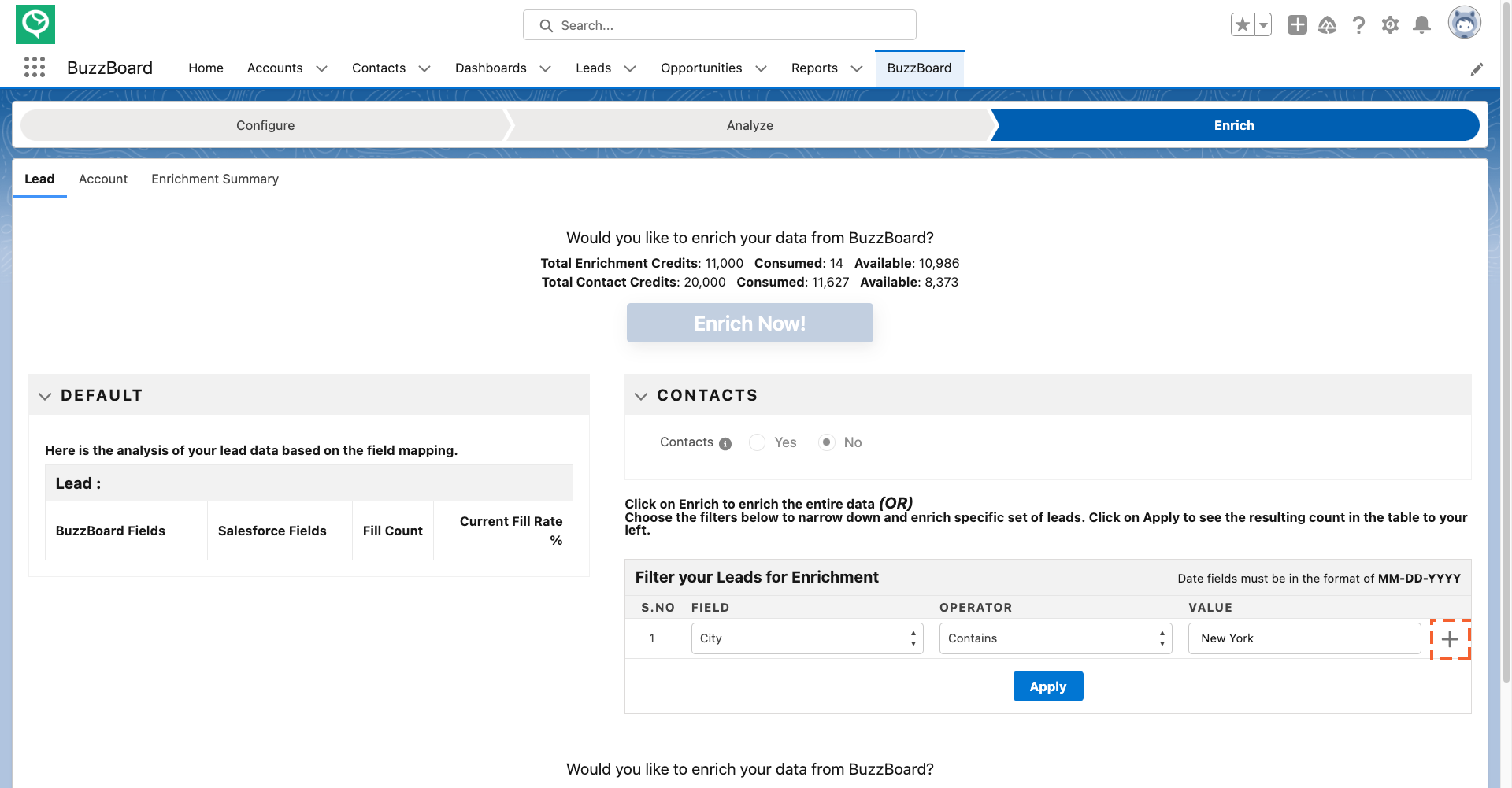Expand the Leads nav dropdown chevron
1512x788 pixels.
tap(630, 68)
